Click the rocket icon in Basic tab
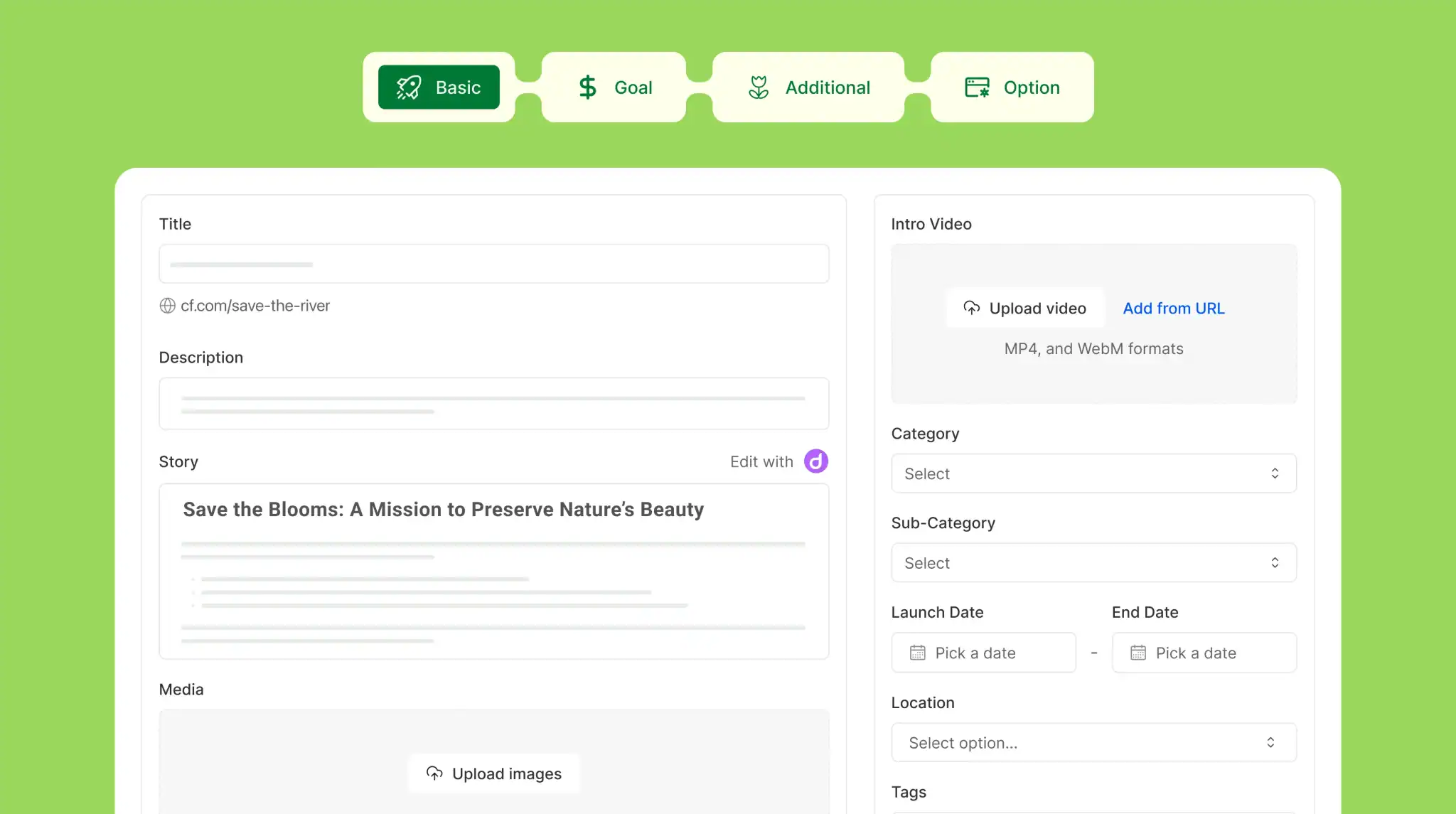This screenshot has height=814, width=1456. 409,87
